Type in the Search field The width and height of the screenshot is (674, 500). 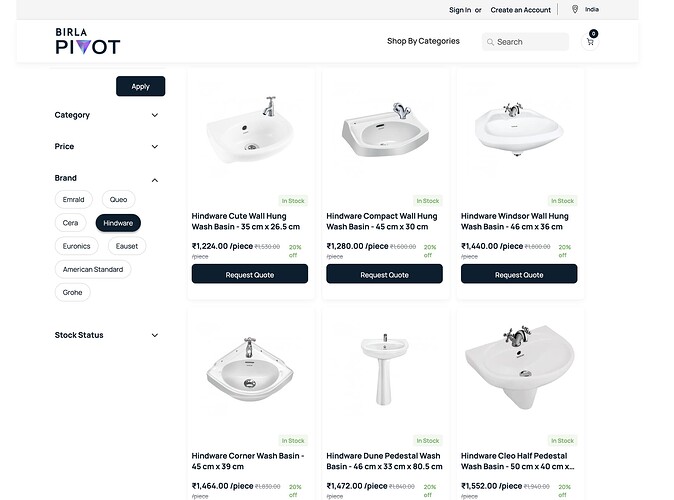click(x=530, y=42)
